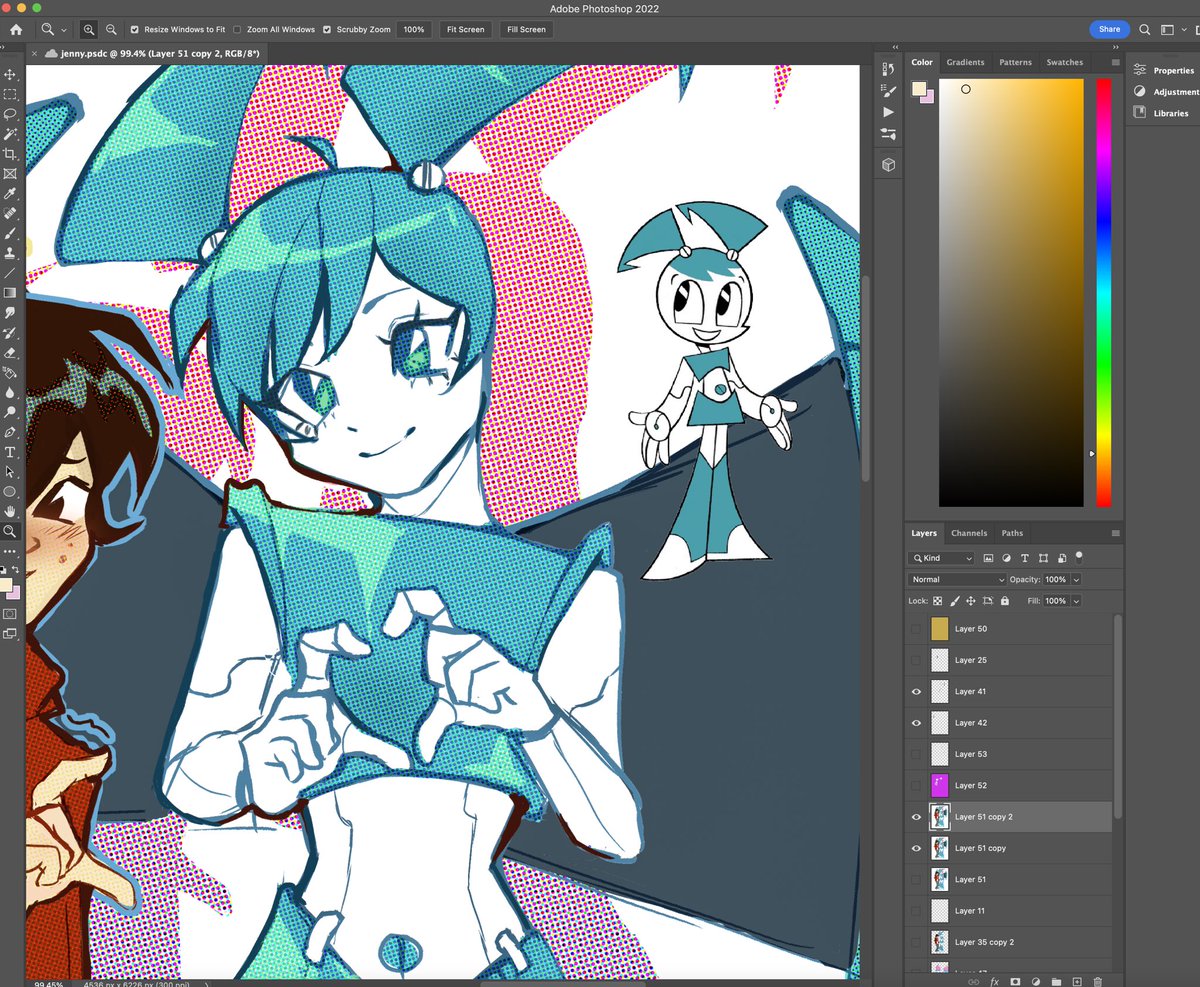Click the Home icon in options bar
The height and width of the screenshot is (987, 1200).
tap(16, 30)
